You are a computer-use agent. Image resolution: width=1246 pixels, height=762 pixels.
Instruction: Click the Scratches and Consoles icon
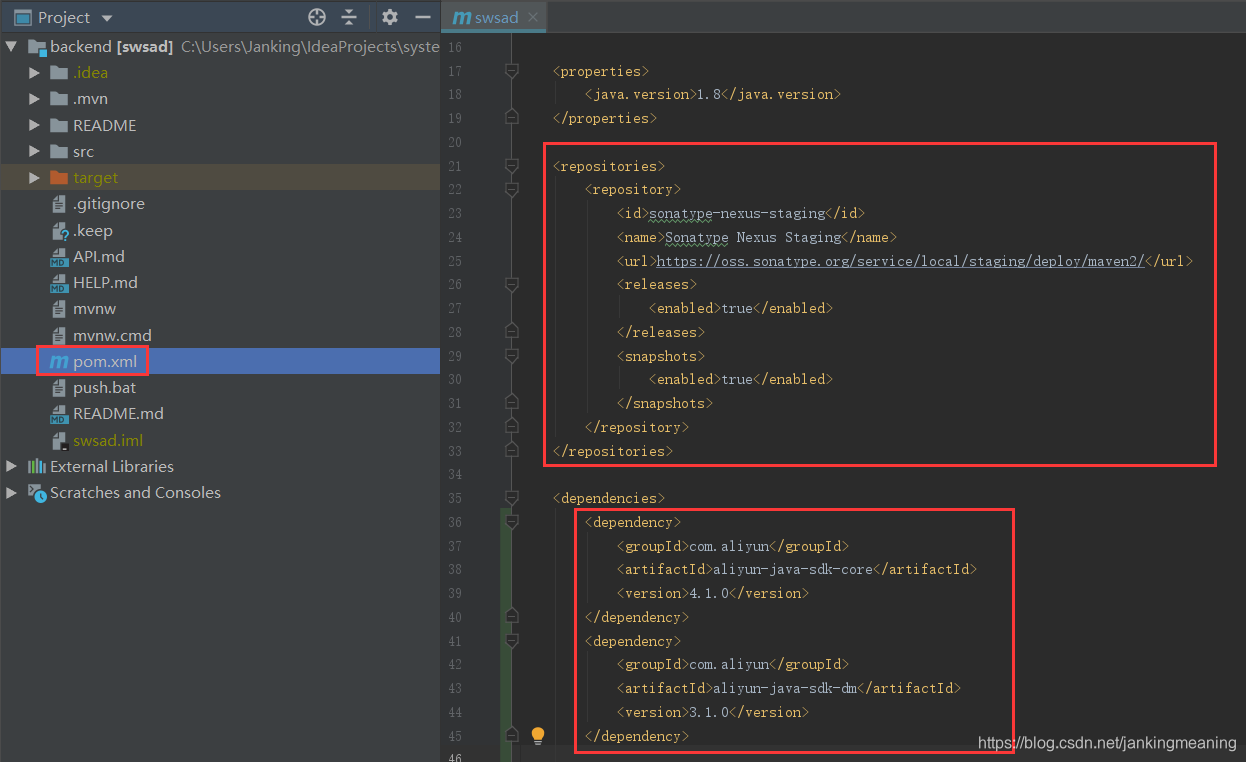pyautogui.click(x=37, y=492)
